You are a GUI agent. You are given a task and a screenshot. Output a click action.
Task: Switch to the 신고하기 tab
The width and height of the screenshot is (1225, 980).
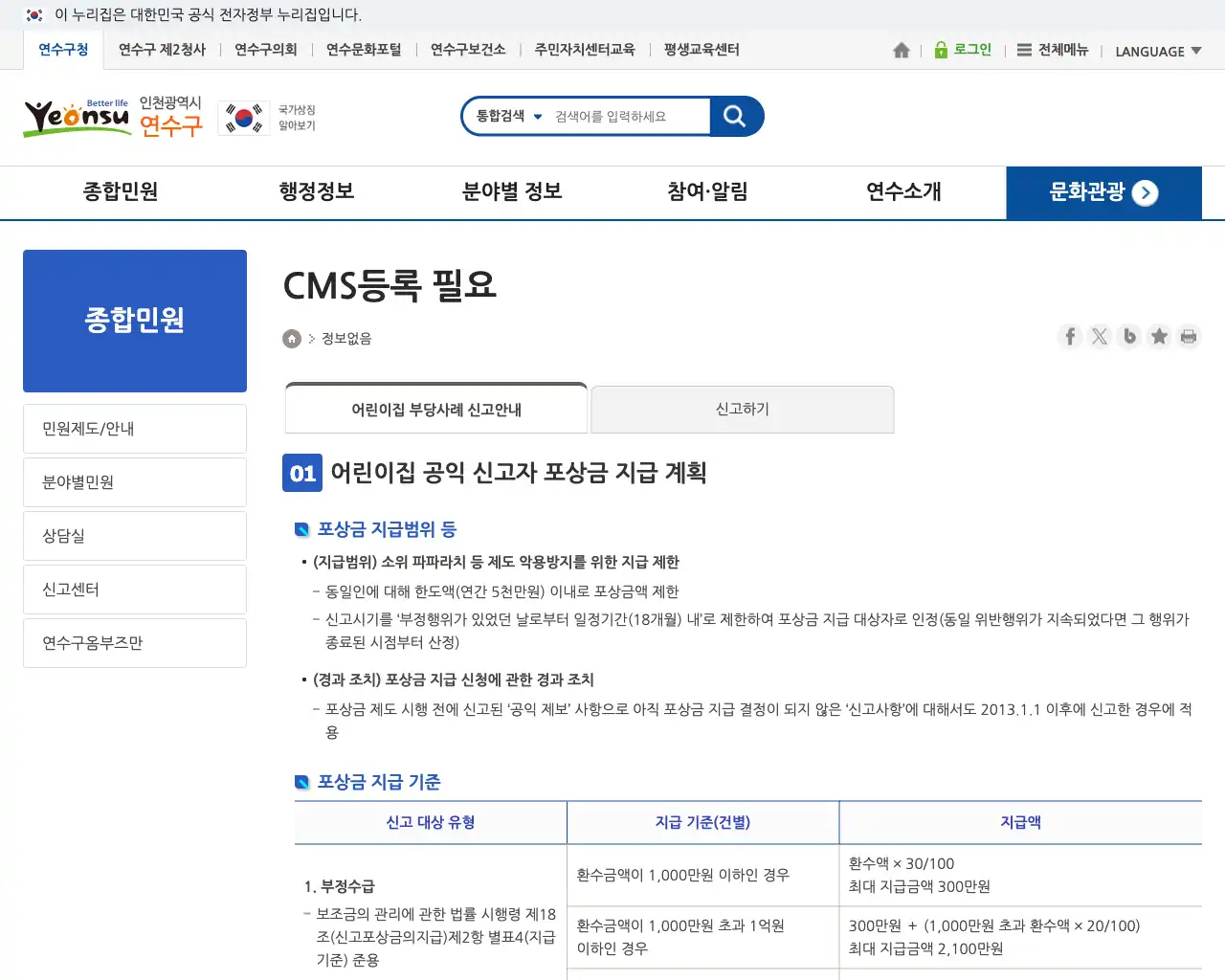(x=743, y=410)
